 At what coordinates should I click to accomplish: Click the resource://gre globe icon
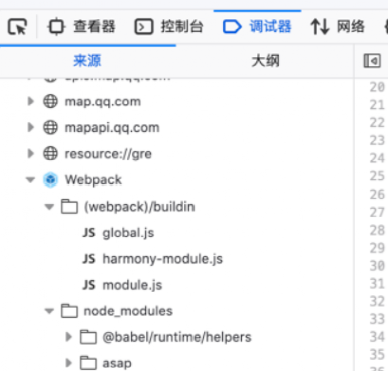[50, 153]
